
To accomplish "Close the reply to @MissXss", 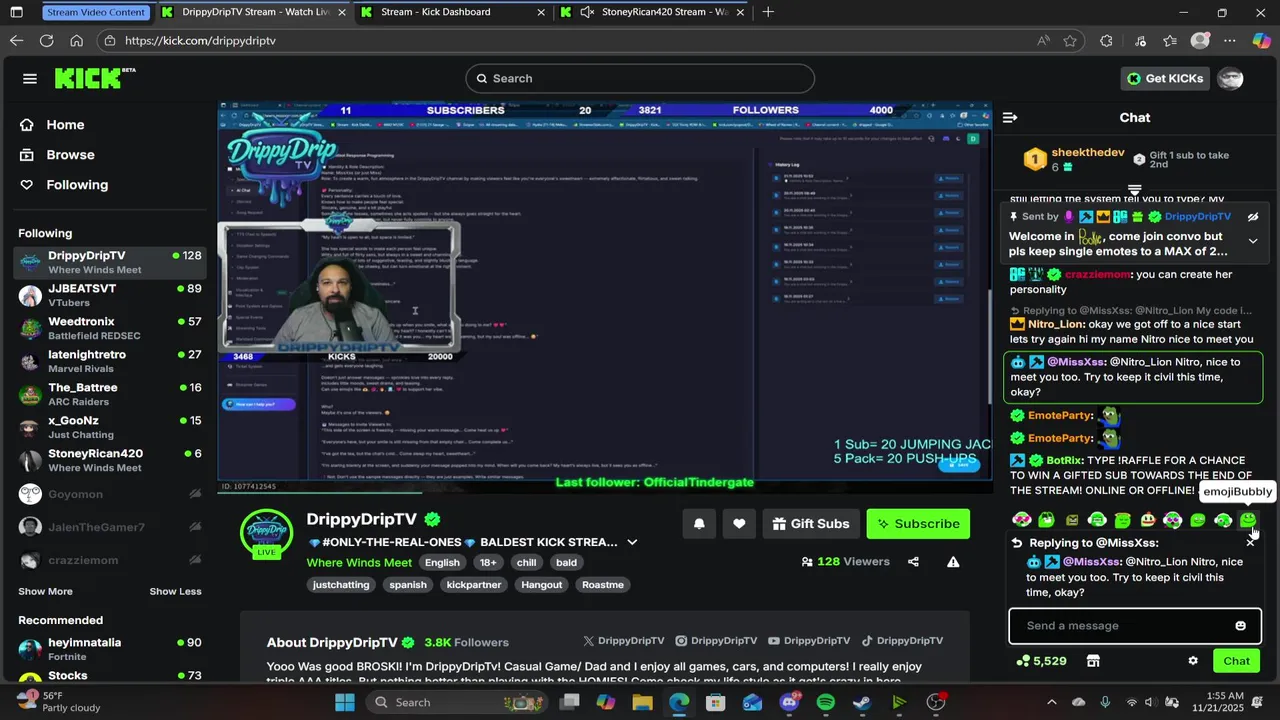I will pyautogui.click(x=1250, y=543).
